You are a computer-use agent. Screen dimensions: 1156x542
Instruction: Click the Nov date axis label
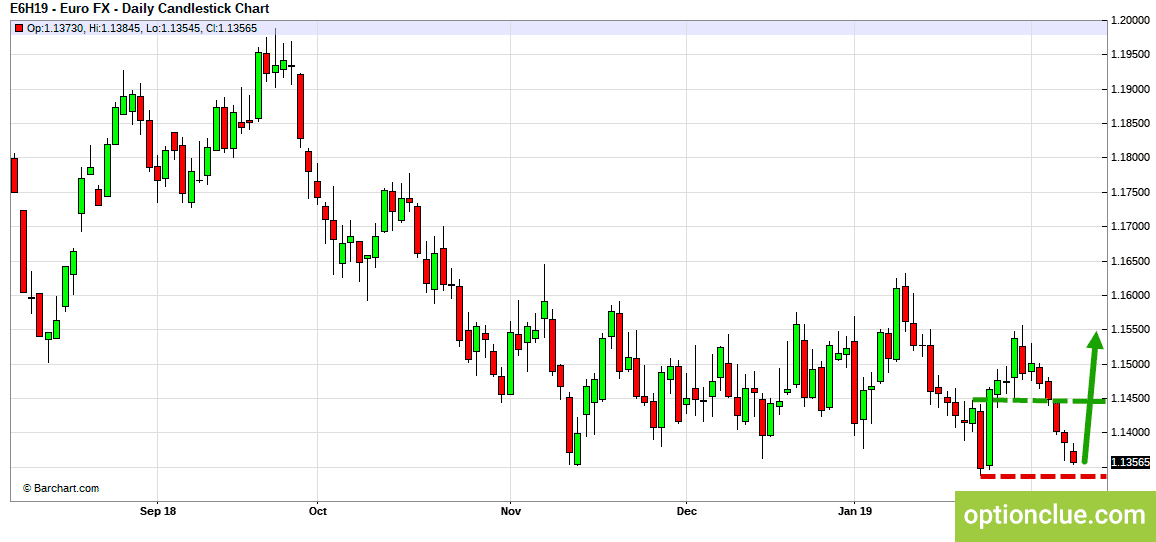tap(510, 510)
